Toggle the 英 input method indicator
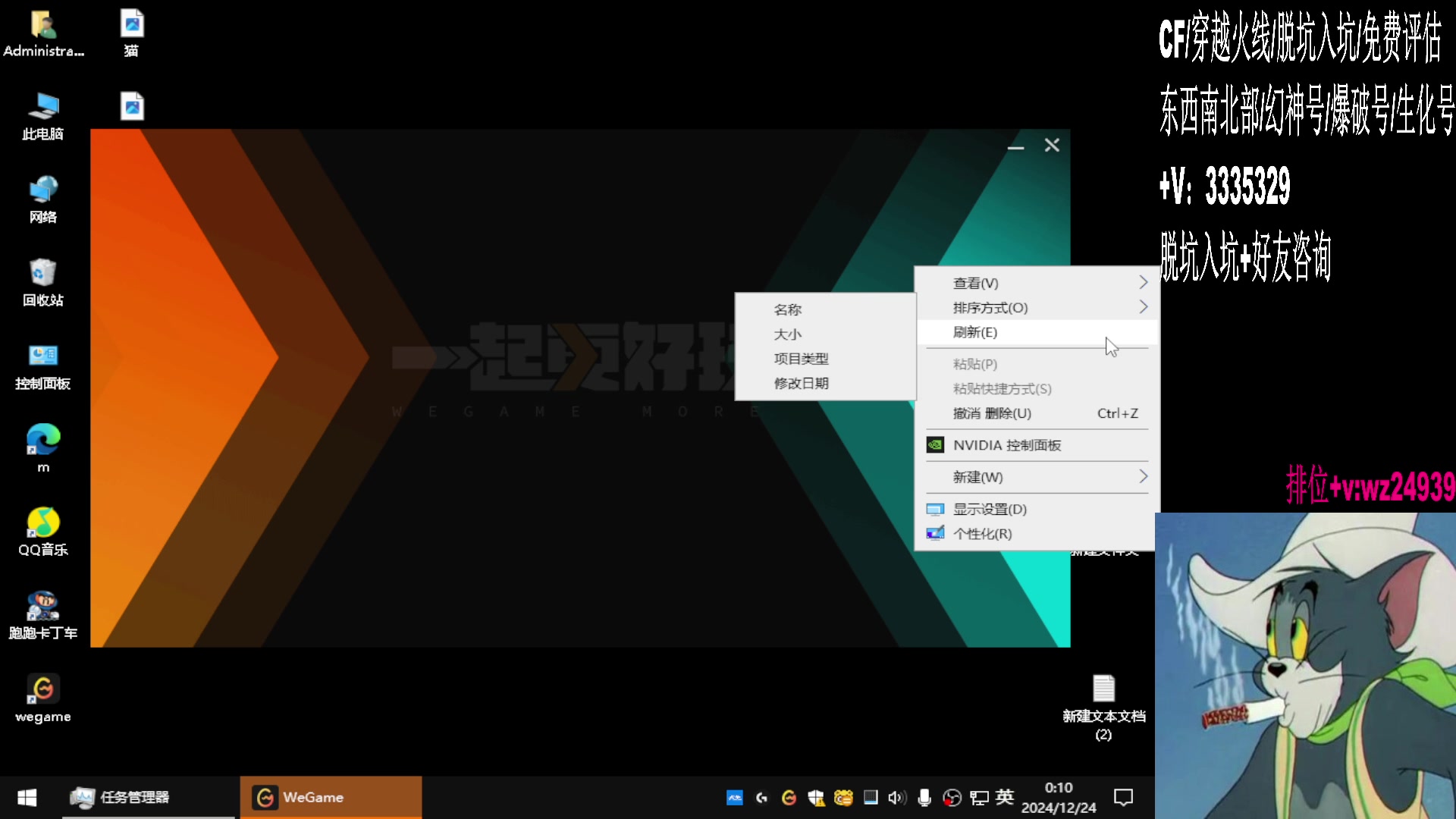This screenshot has width=1456, height=819. coord(1005,797)
